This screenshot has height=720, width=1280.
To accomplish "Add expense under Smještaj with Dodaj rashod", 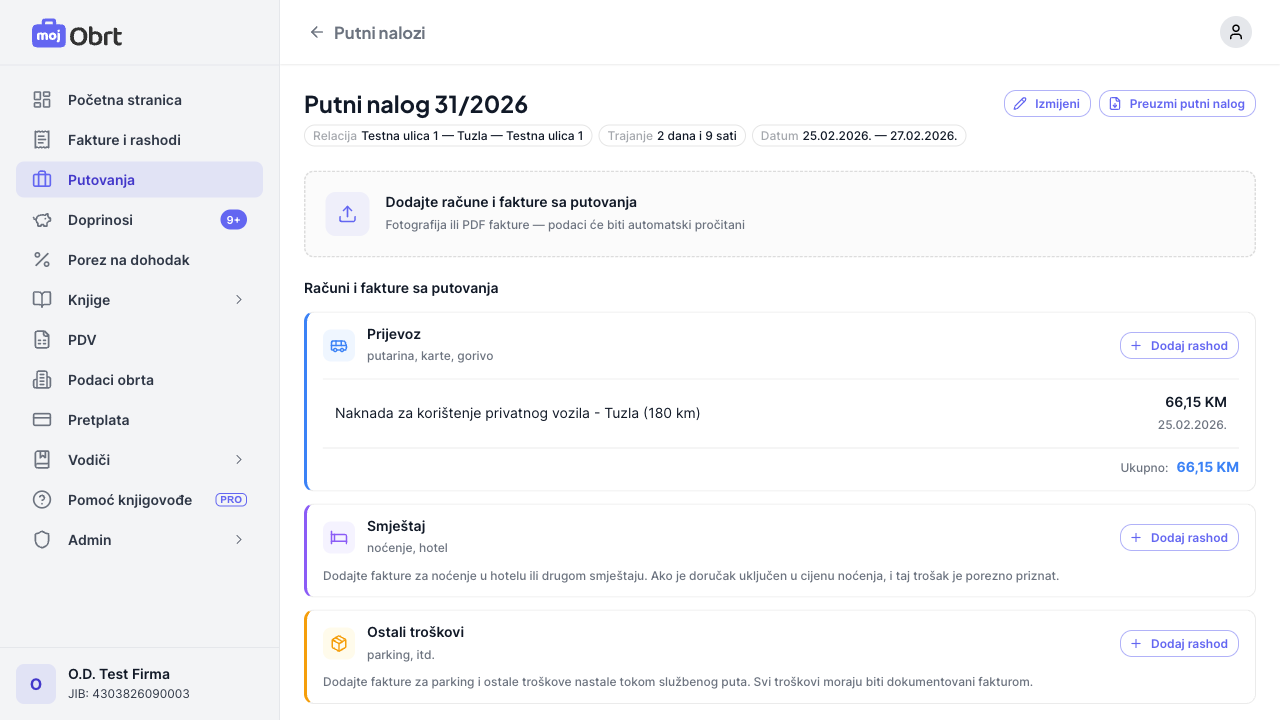I will tap(1178, 538).
